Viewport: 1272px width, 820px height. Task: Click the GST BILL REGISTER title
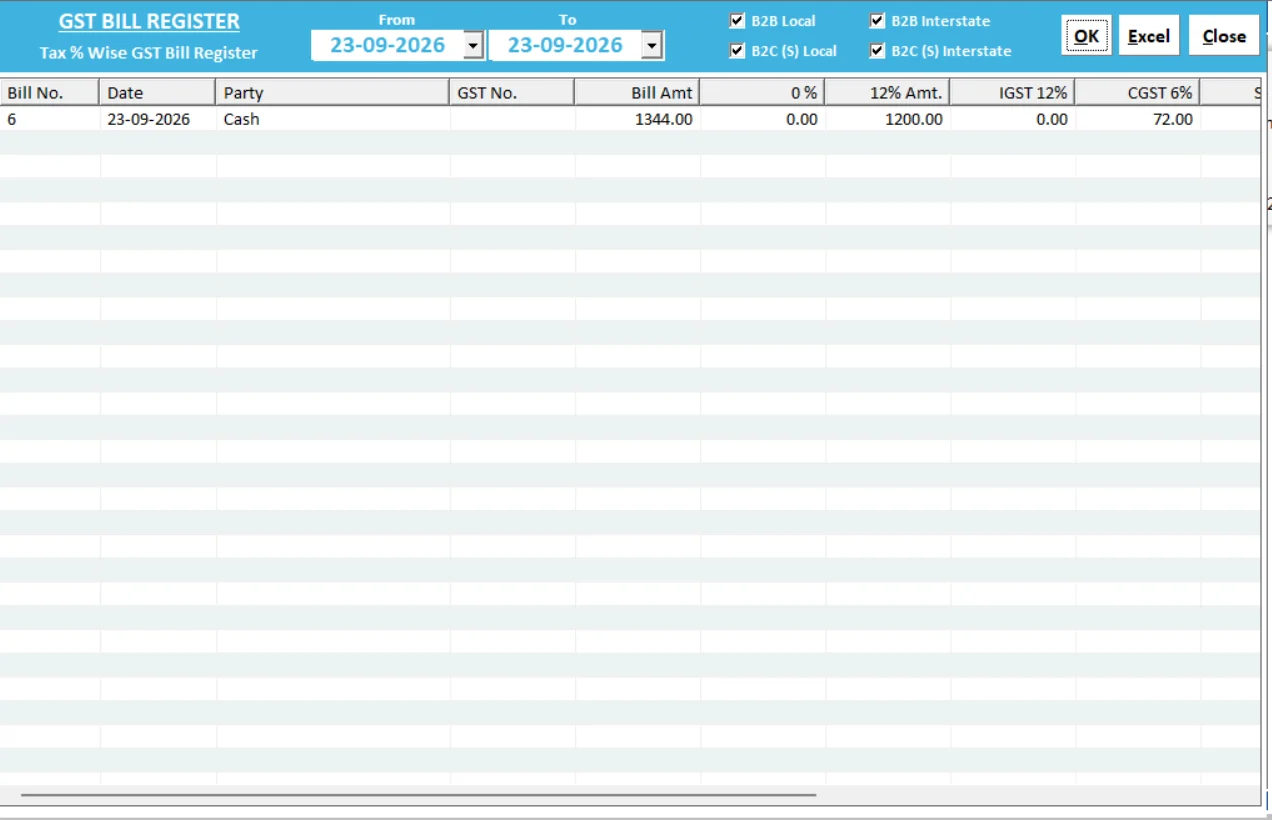pos(149,21)
